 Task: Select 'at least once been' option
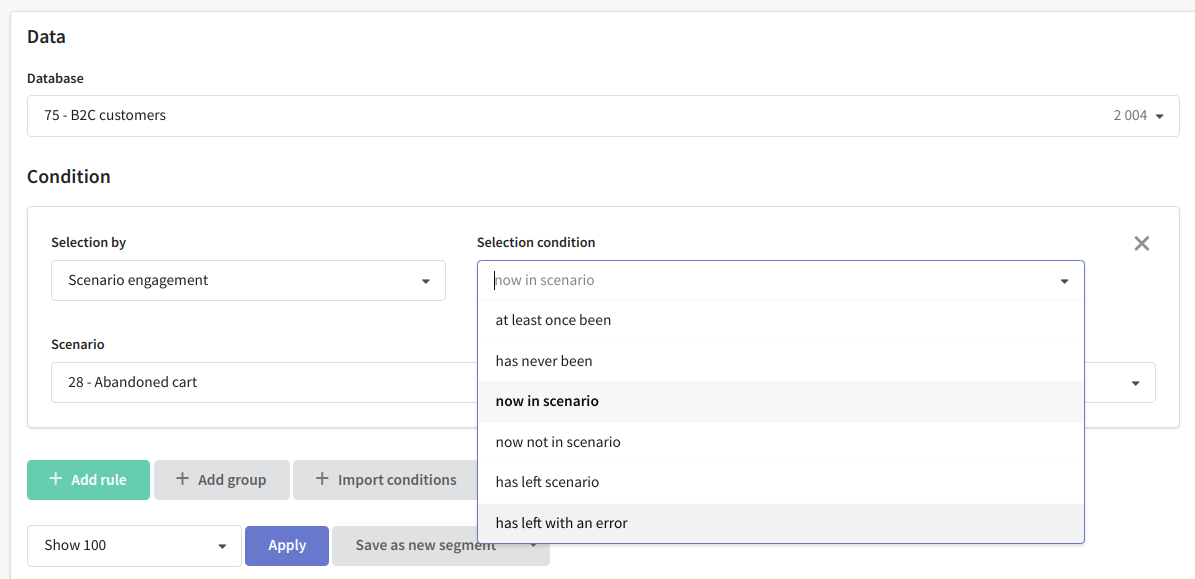point(780,321)
